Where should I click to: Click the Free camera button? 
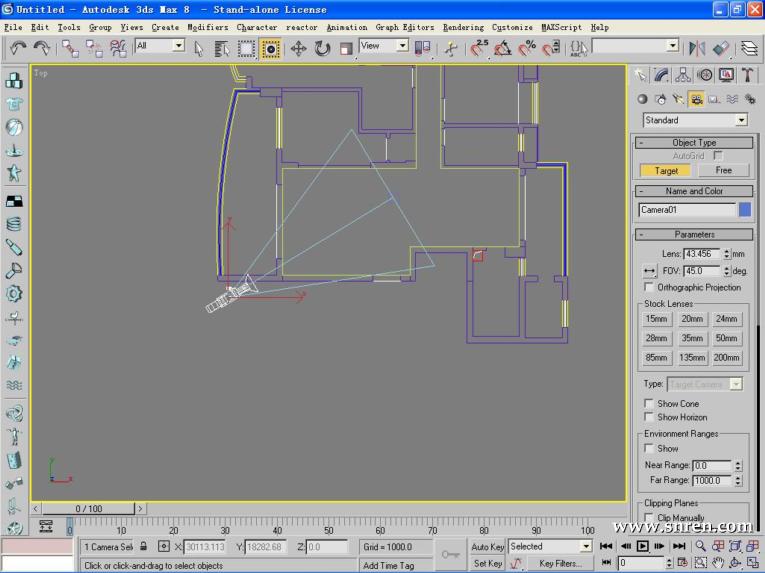(x=723, y=170)
